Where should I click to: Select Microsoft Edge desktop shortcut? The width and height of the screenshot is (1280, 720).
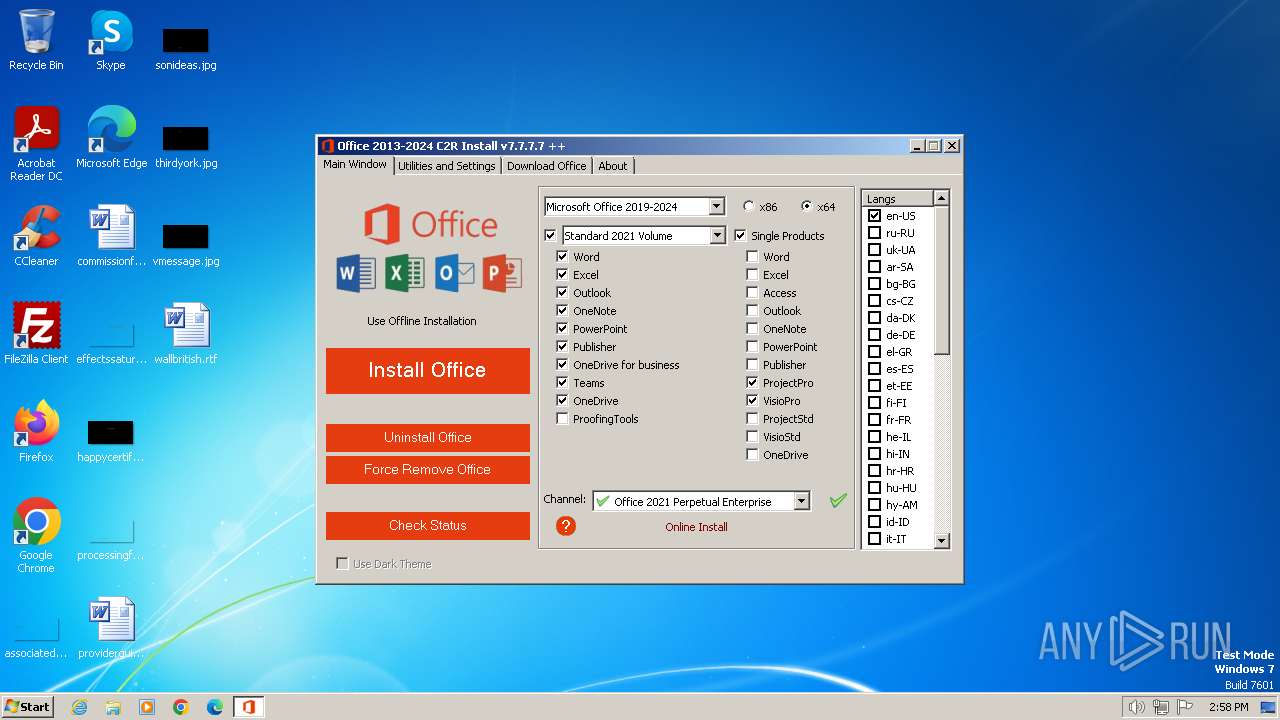(x=111, y=138)
